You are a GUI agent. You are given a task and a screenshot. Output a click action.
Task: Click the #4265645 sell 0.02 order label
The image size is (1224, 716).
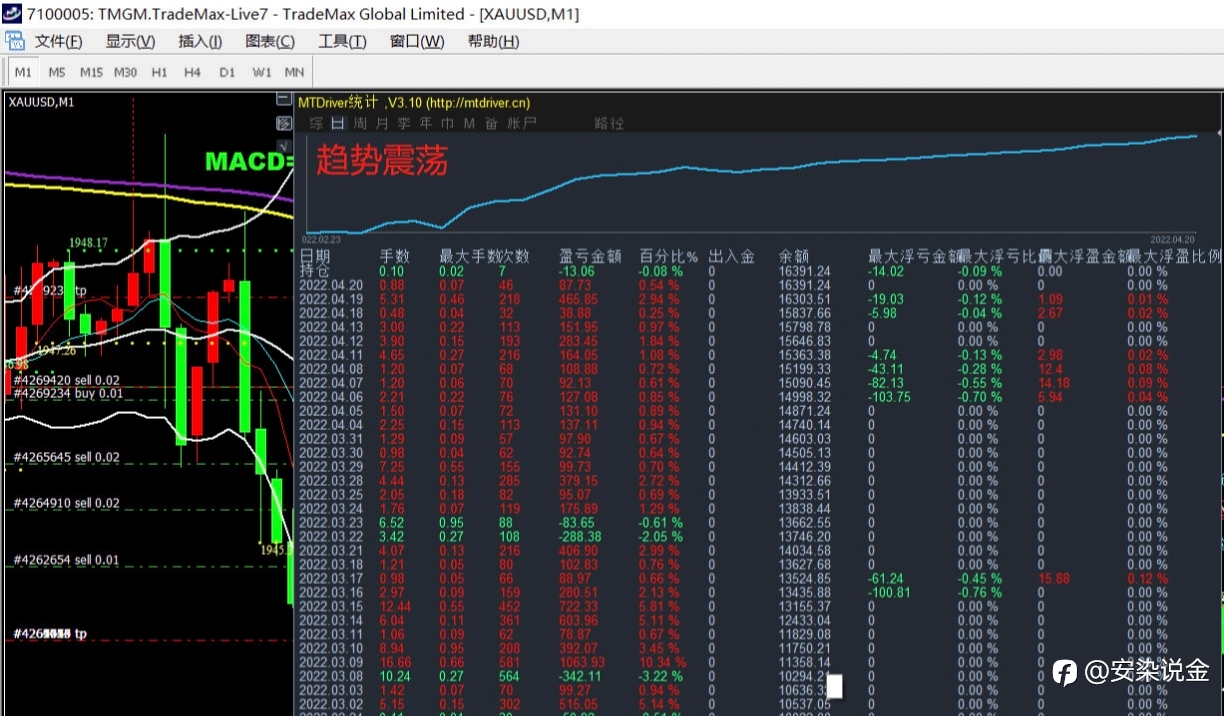[67, 457]
